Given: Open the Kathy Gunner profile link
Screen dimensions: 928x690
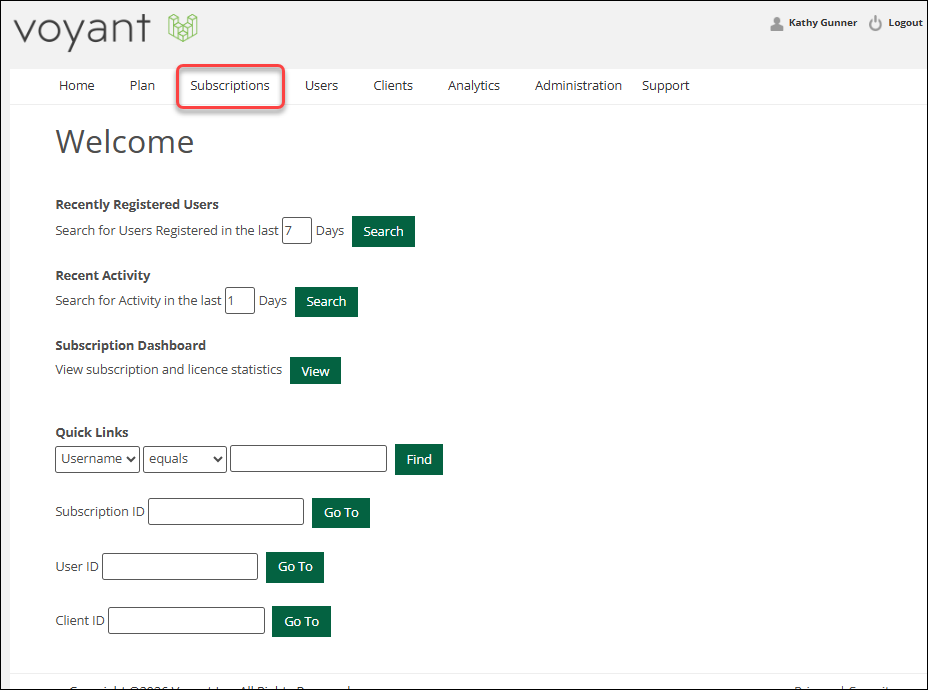Looking at the screenshot, I should 822,22.
